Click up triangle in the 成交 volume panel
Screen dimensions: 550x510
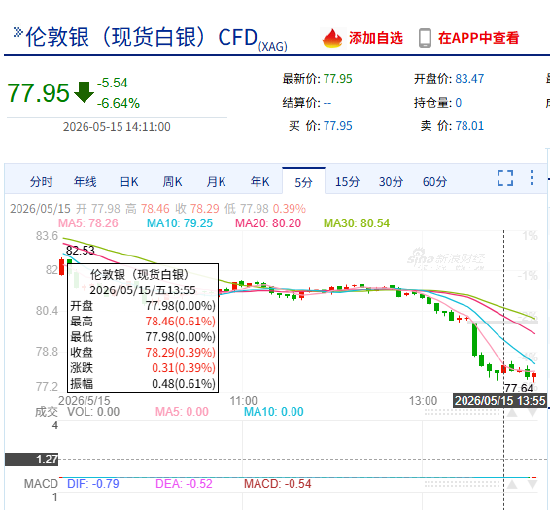[512, 413]
